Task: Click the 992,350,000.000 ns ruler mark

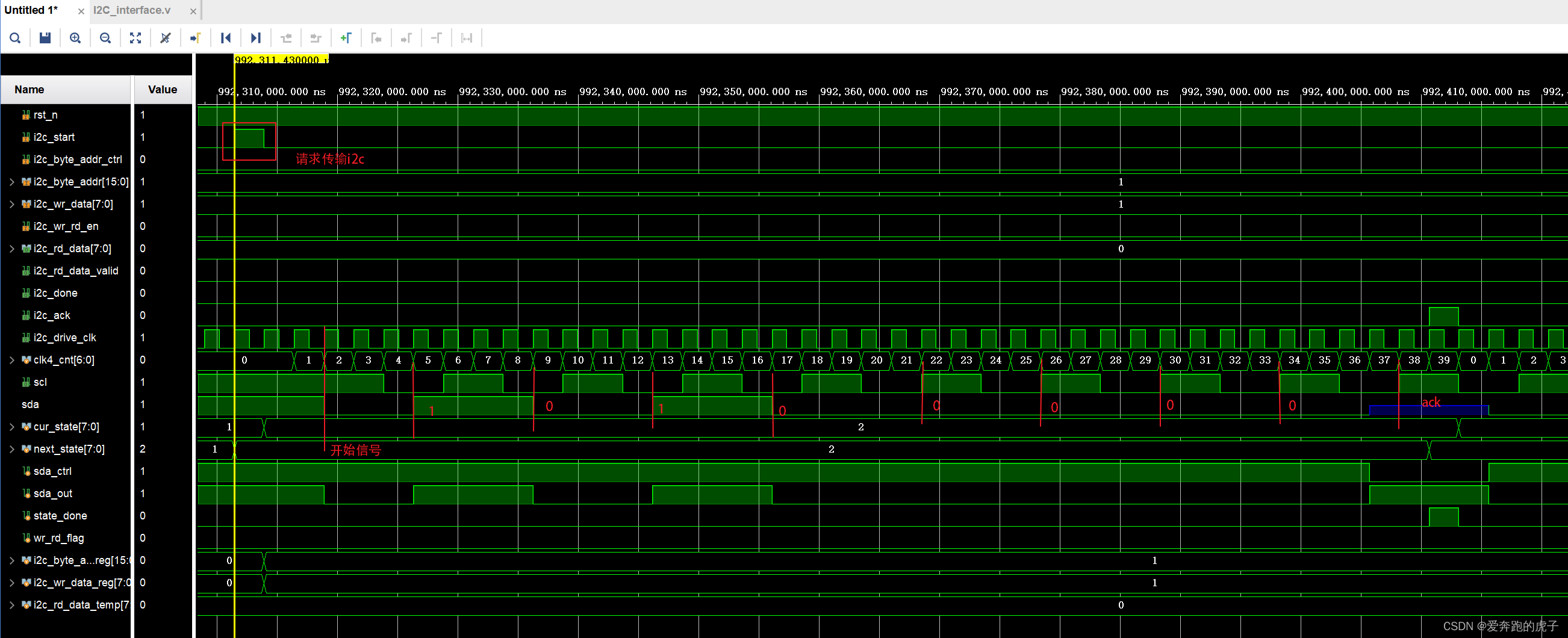Action: [x=753, y=92]
